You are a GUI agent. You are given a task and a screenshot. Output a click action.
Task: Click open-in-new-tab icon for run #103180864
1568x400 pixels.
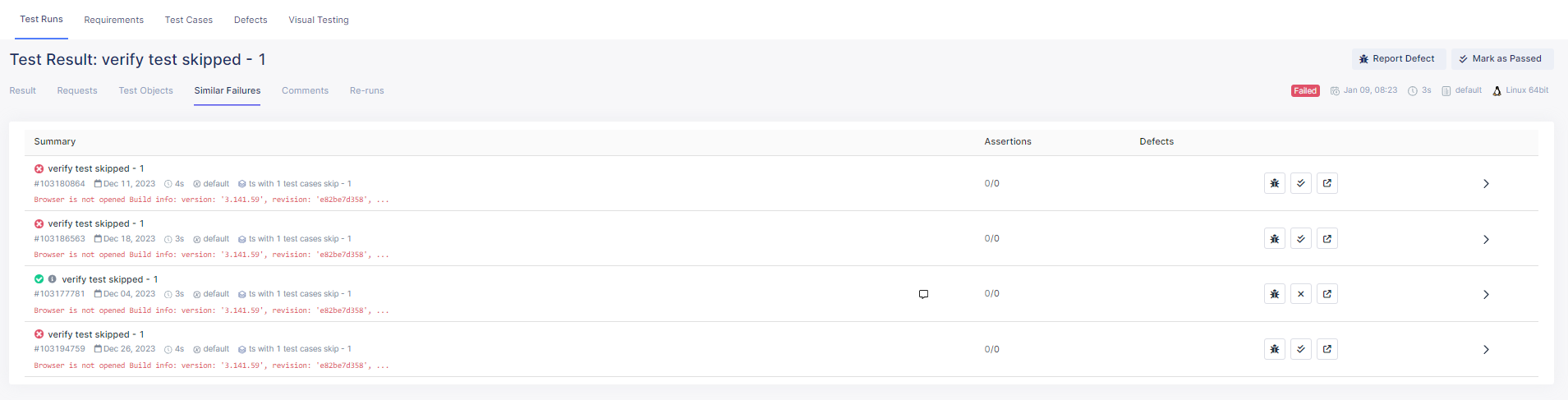[1327, 183]
